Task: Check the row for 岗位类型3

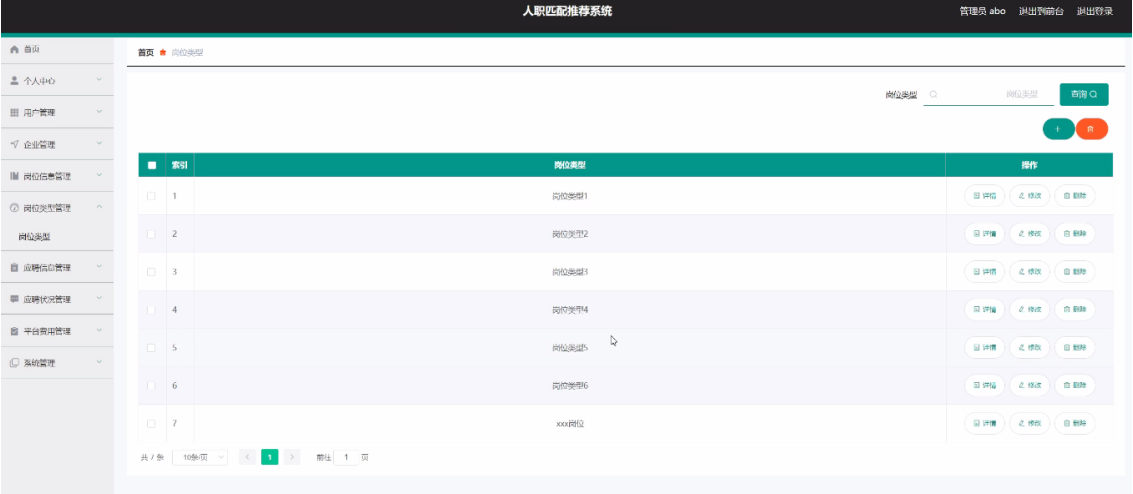Action: (x=151, y=272)
